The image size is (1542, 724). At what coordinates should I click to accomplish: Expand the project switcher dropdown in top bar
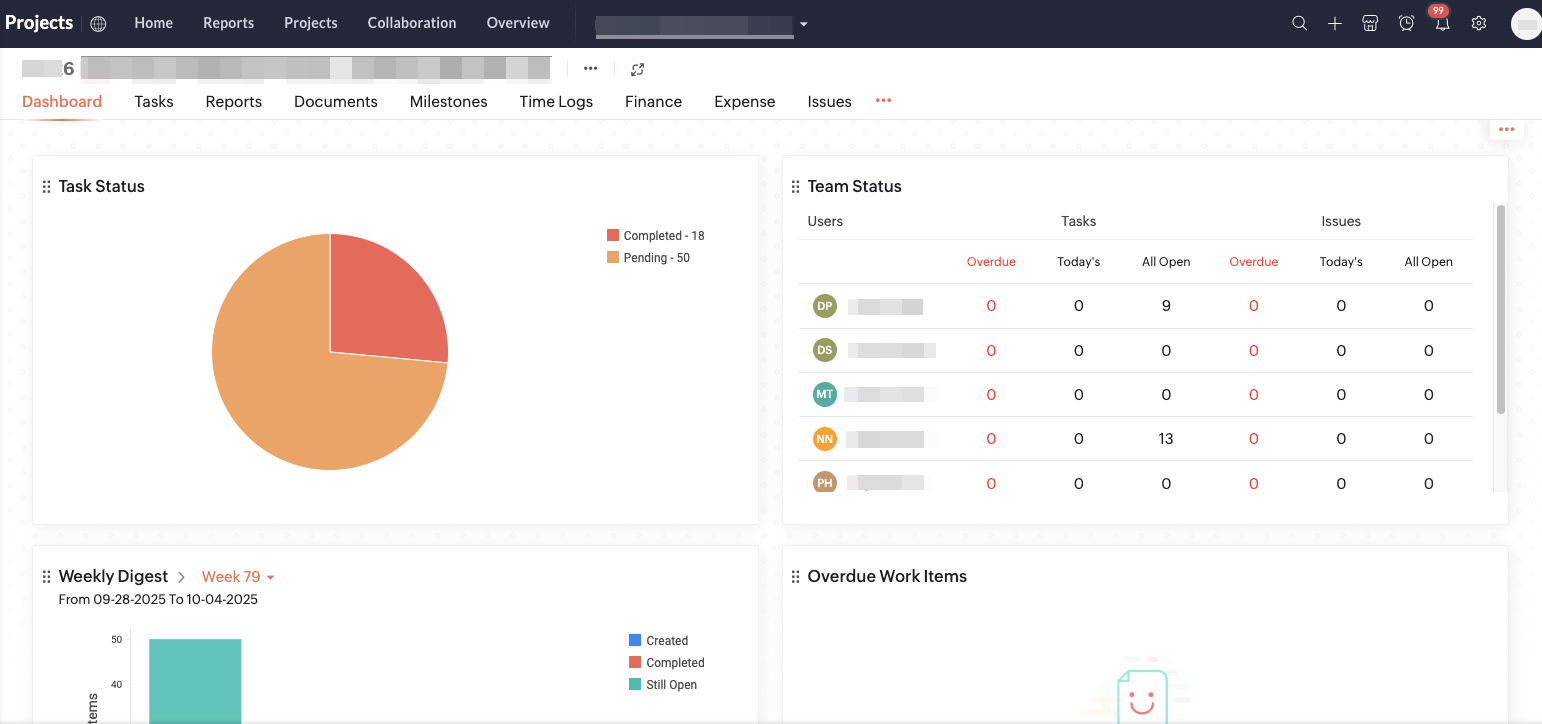click(804, 24)
